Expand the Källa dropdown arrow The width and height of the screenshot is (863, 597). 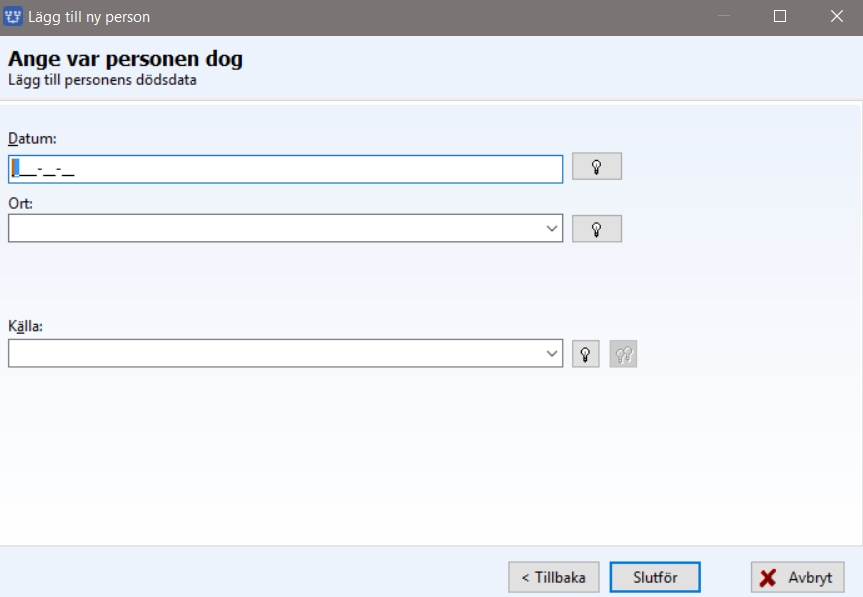(x=551, y=354)
